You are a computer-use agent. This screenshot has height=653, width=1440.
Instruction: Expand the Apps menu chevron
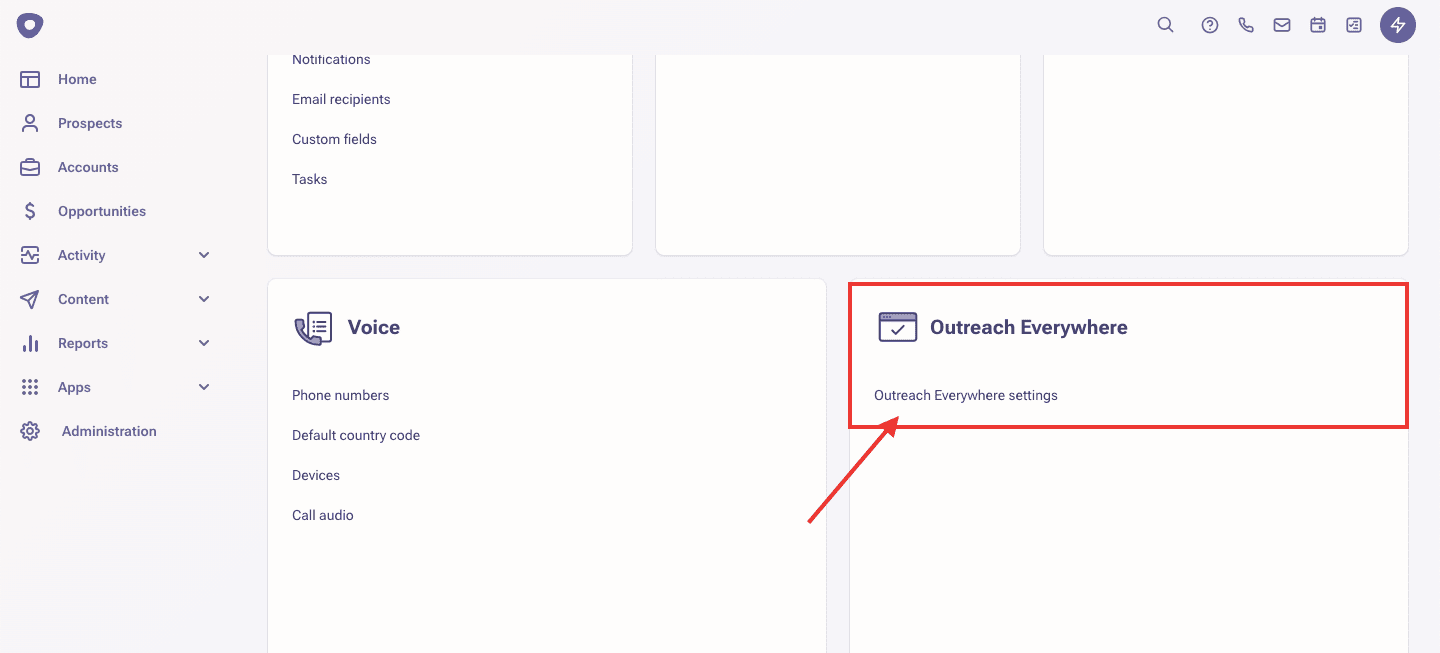(x=204, y=387)
